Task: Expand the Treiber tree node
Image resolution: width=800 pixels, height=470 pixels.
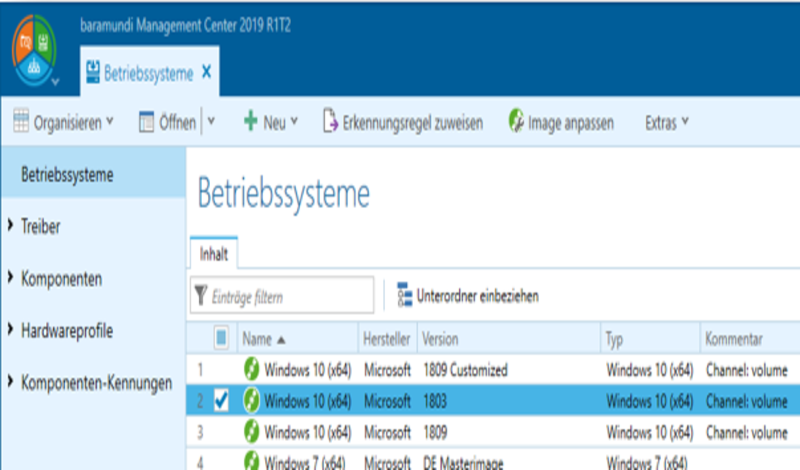Action: 10,225
